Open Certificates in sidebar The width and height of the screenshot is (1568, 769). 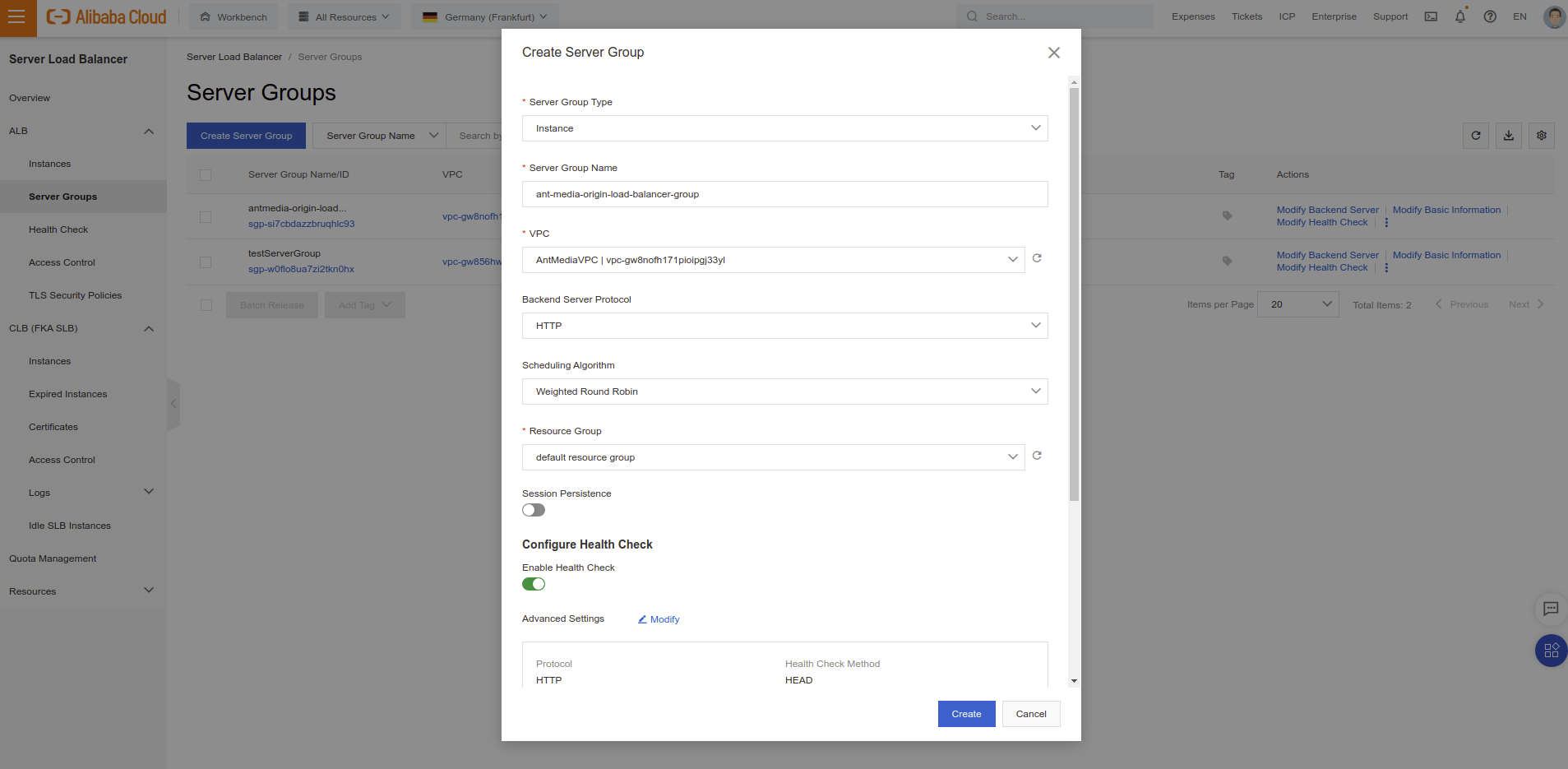pos(53,427)
